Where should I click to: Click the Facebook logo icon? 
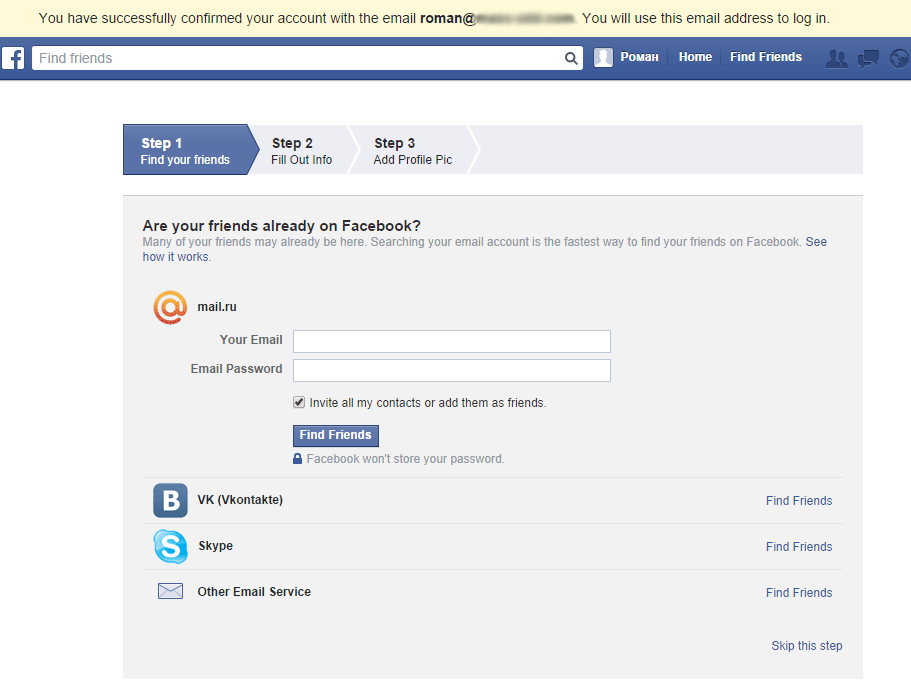[13, 58]
